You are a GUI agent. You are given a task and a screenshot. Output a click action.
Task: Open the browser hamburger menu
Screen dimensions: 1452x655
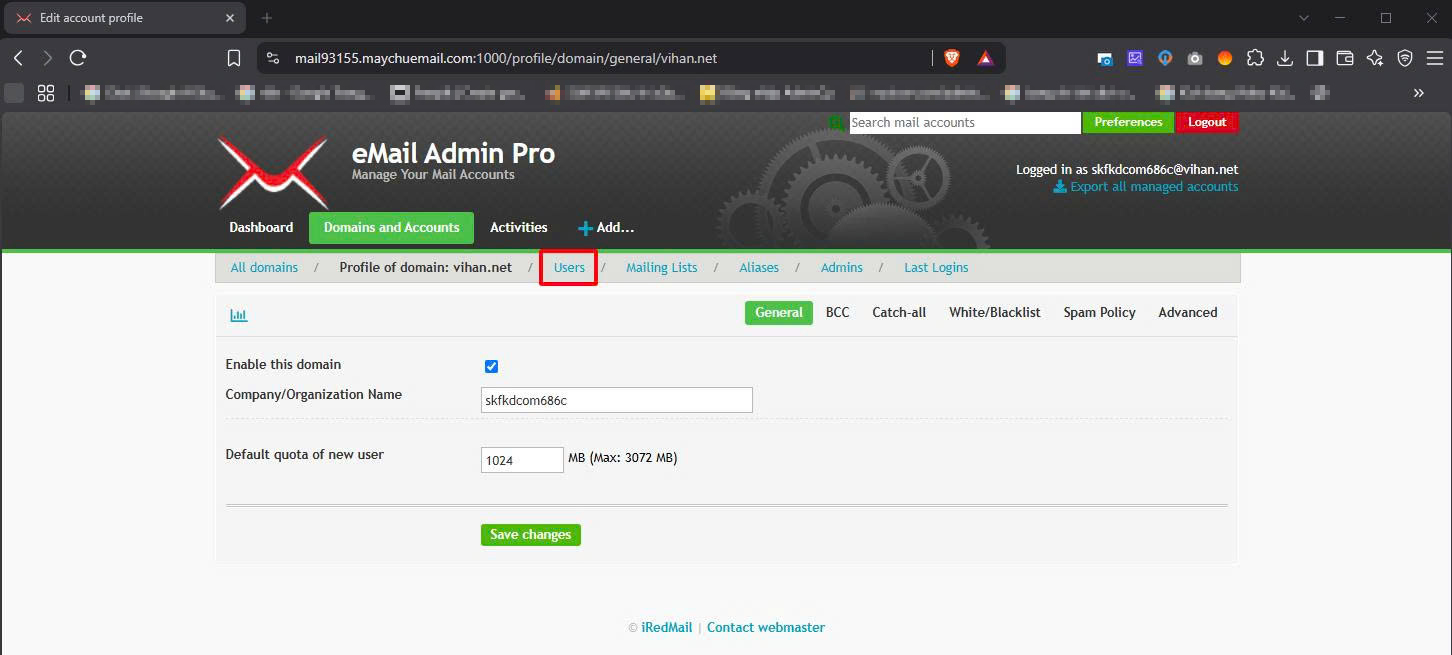(1434, 58)
